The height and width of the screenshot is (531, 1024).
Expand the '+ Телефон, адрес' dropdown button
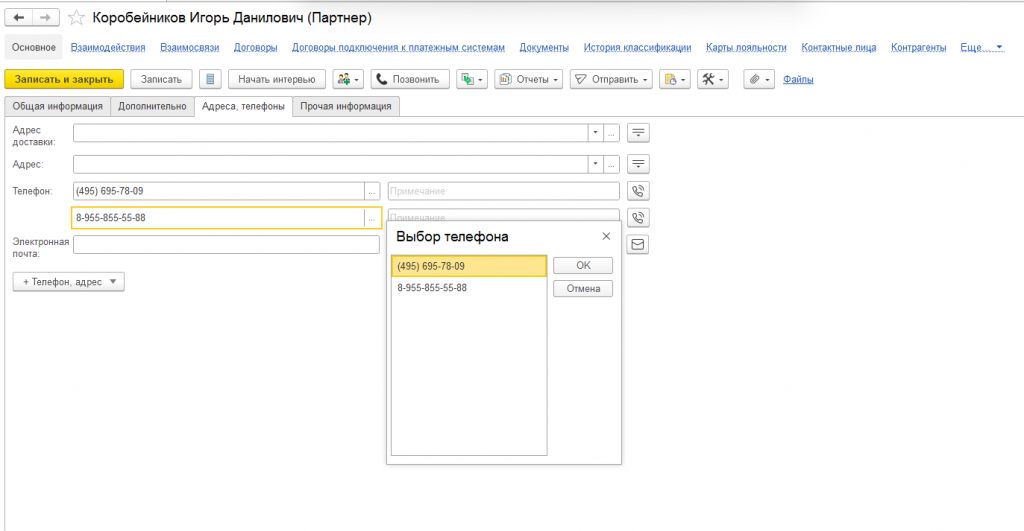pos(68,282)
